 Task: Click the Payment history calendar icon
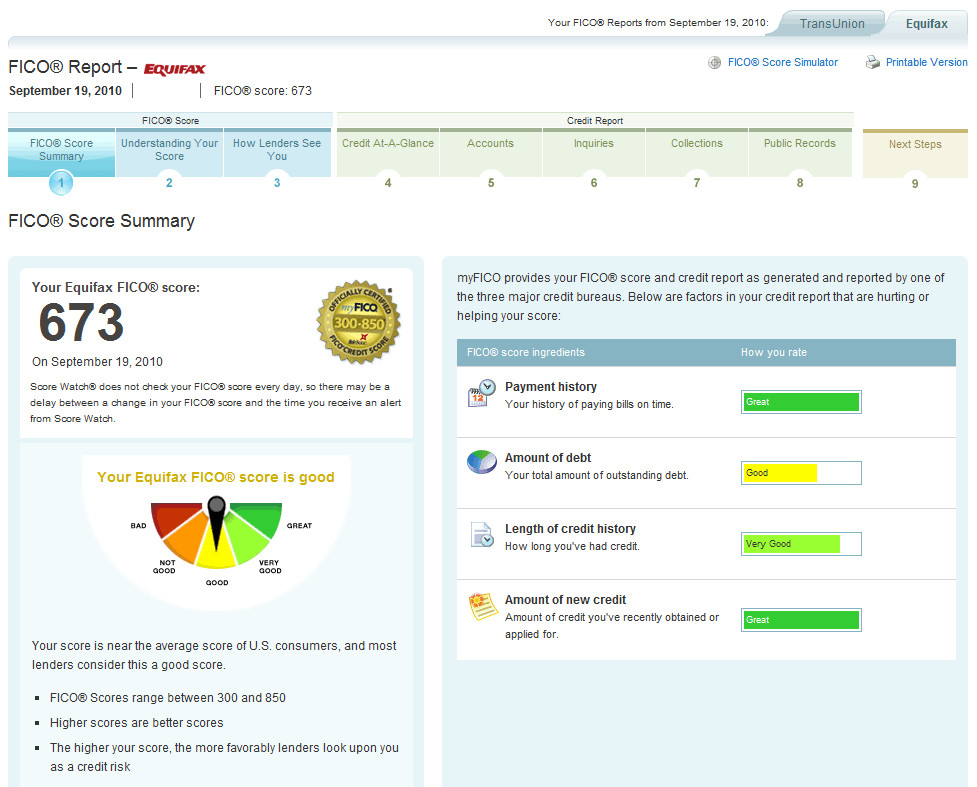click(x=482, y=393)
